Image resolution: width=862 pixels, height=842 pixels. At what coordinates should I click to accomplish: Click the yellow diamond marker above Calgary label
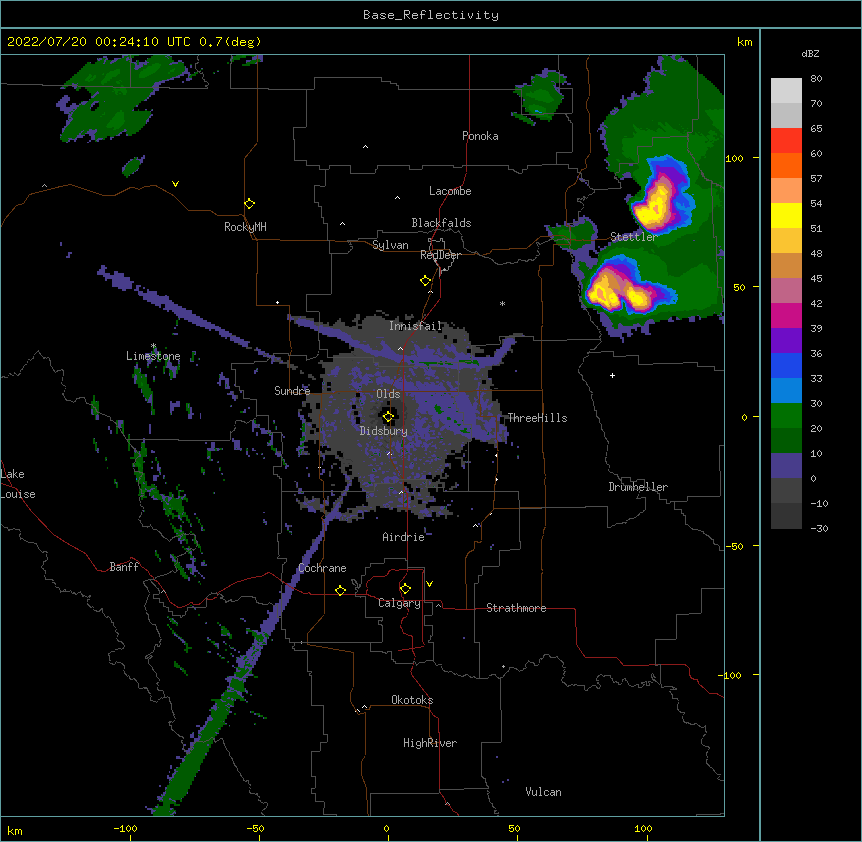click(x=405, y=589)
